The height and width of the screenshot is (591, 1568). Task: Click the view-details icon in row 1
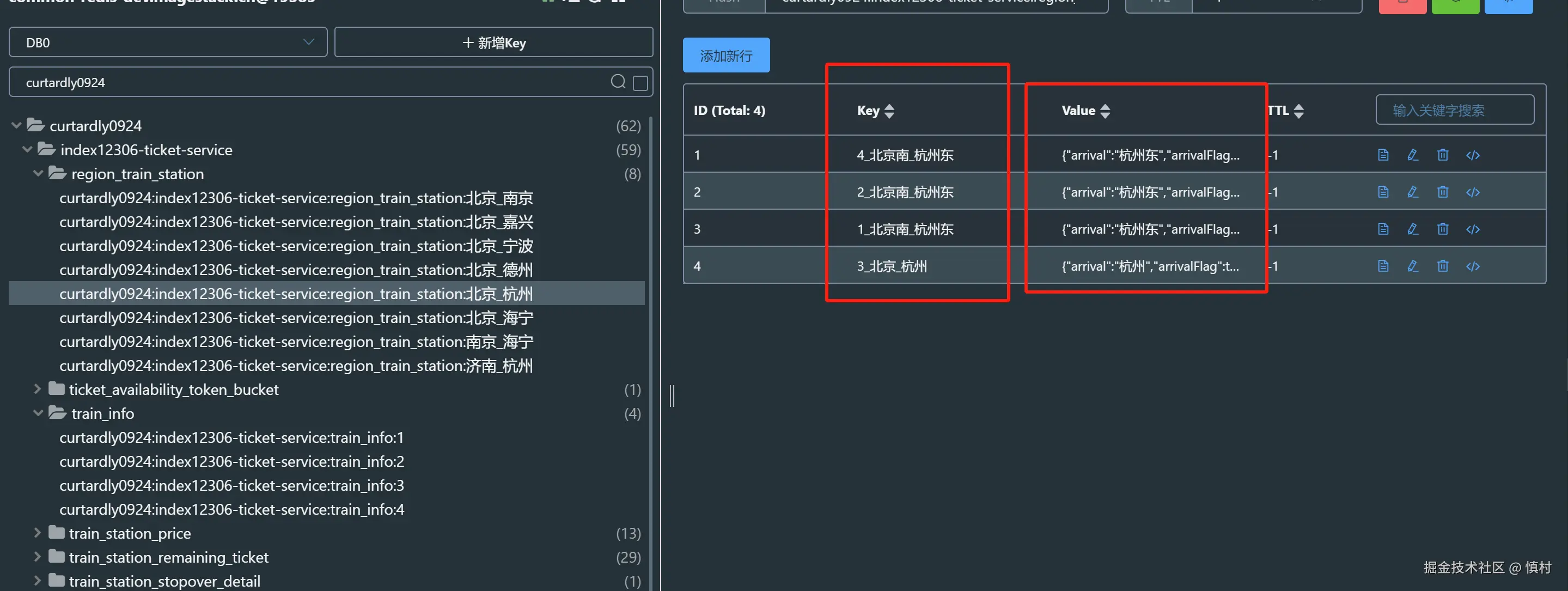1383,155
